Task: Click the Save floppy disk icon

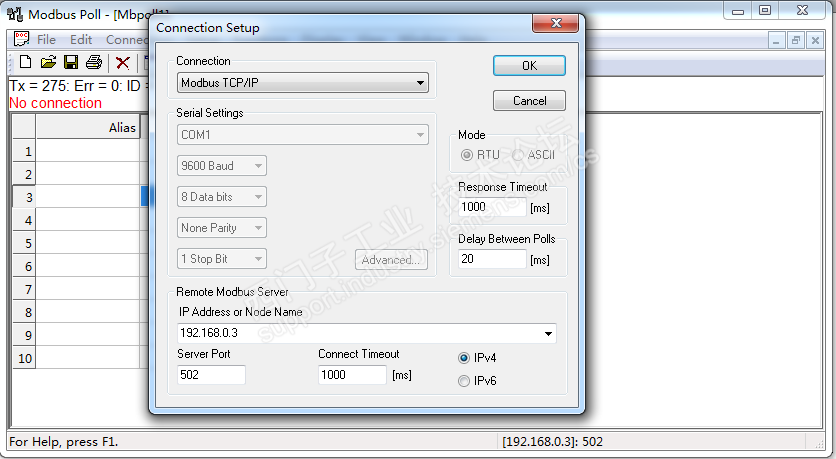Action: [x=71, y=62]
